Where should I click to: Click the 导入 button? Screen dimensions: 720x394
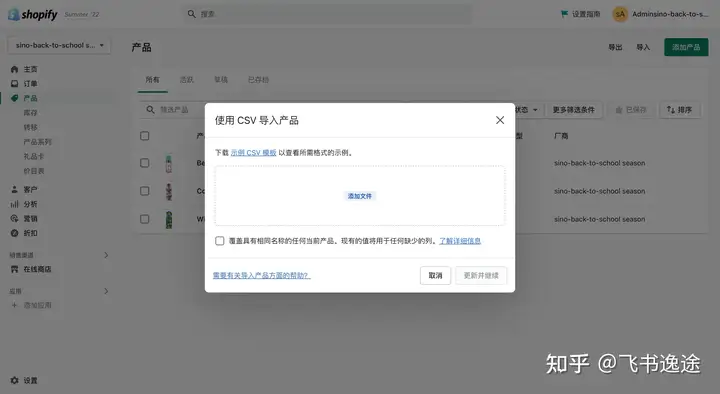pyautogui.click(x=643, y=47)
